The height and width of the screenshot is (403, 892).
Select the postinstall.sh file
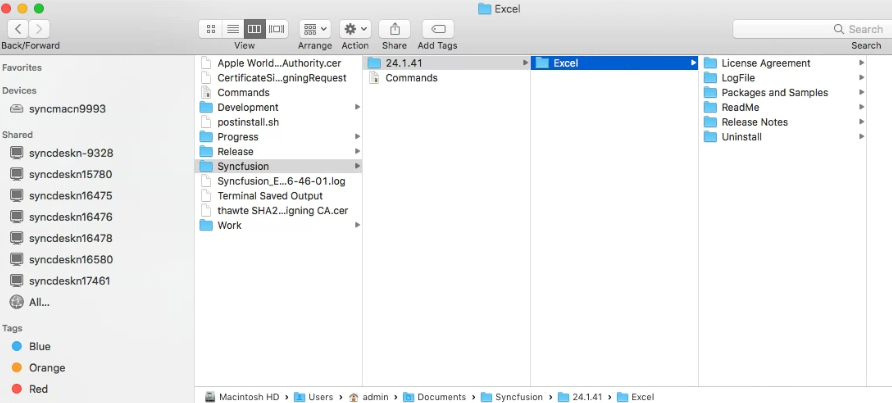point(250,122)
